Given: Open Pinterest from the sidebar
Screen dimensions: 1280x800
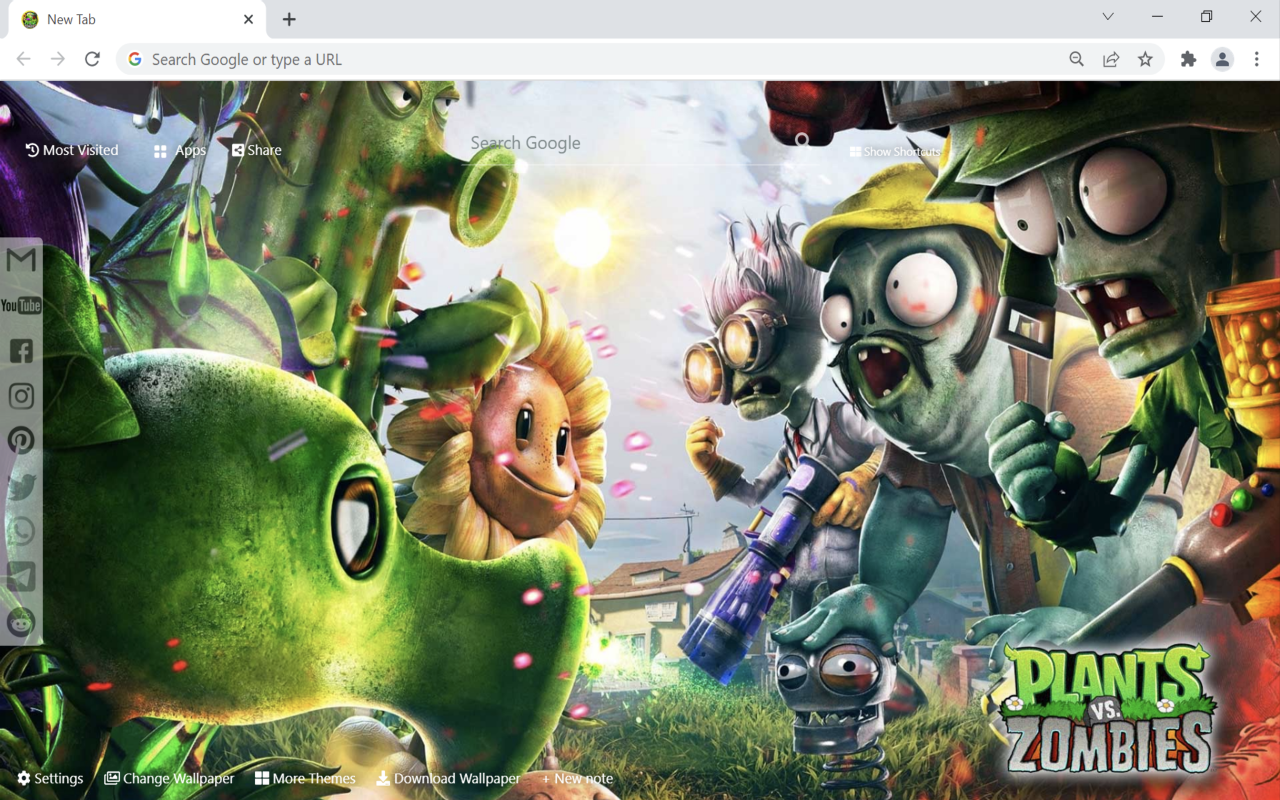Looking at the screenshot, I should coord(21,440).
